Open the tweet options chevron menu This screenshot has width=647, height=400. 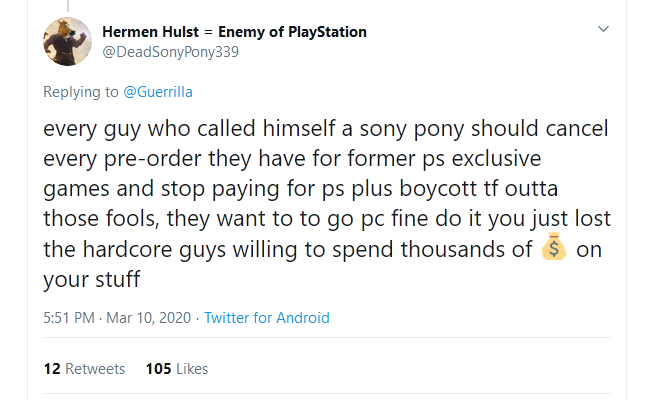click(x=603, y=29)
